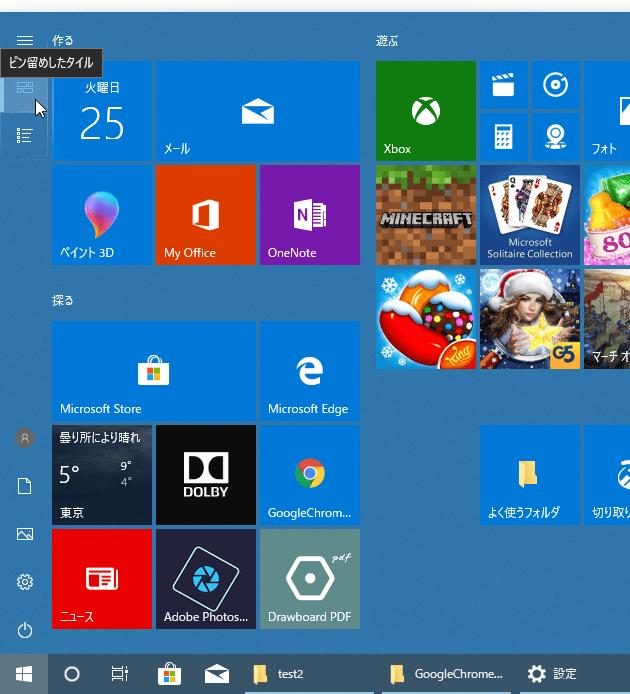This screenshot has height=694, width=630.
Task: Launch the GoogleChrome tile
Action: (x=310, y=475)
